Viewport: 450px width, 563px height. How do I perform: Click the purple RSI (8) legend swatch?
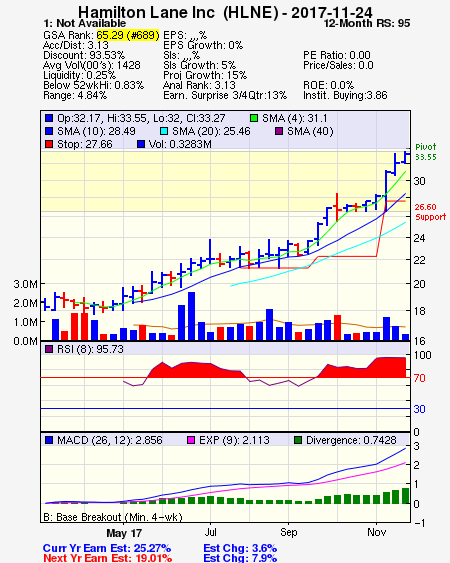49,349
